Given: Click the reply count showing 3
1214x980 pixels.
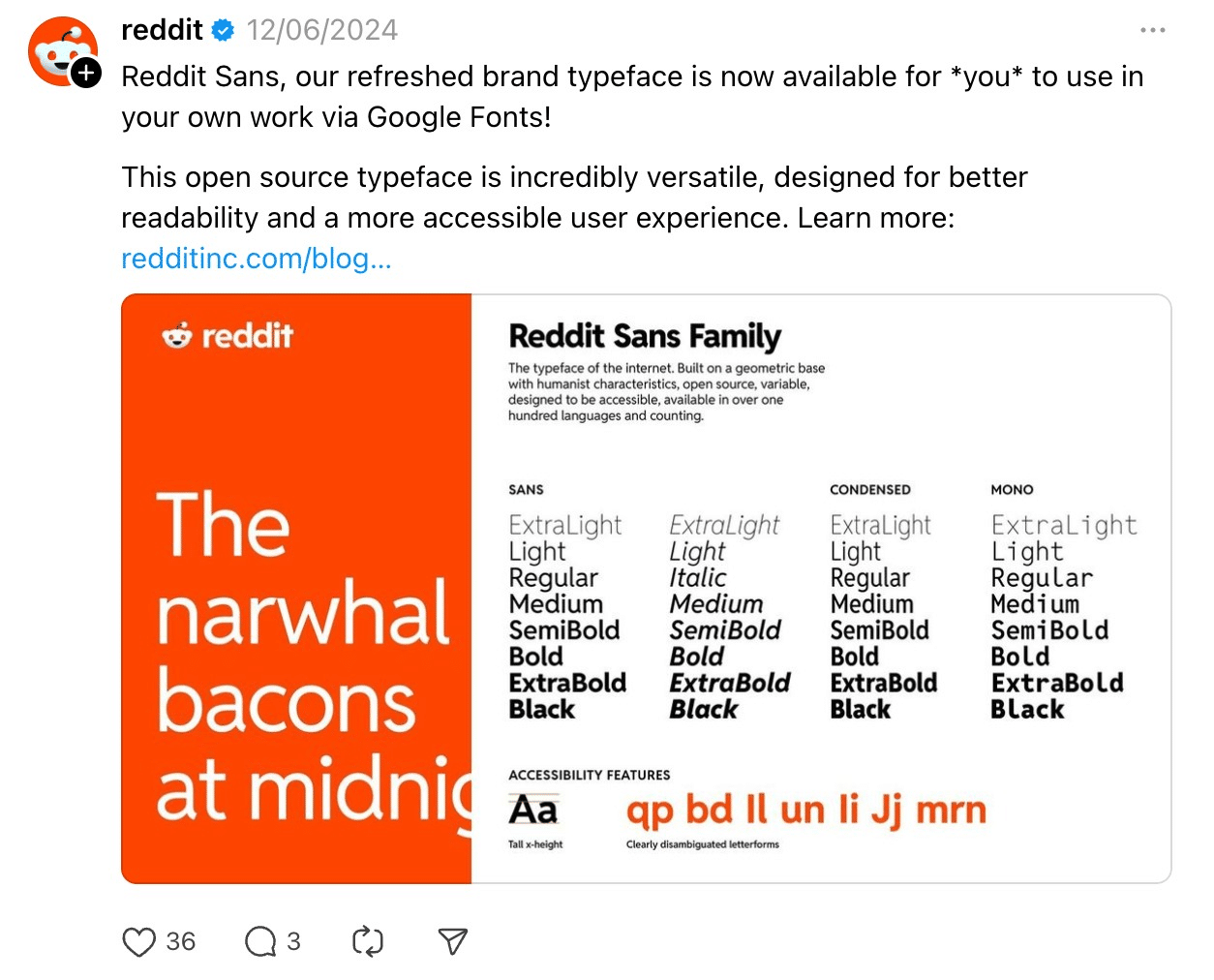Looking at the screenshot, I should pos(294,940).
